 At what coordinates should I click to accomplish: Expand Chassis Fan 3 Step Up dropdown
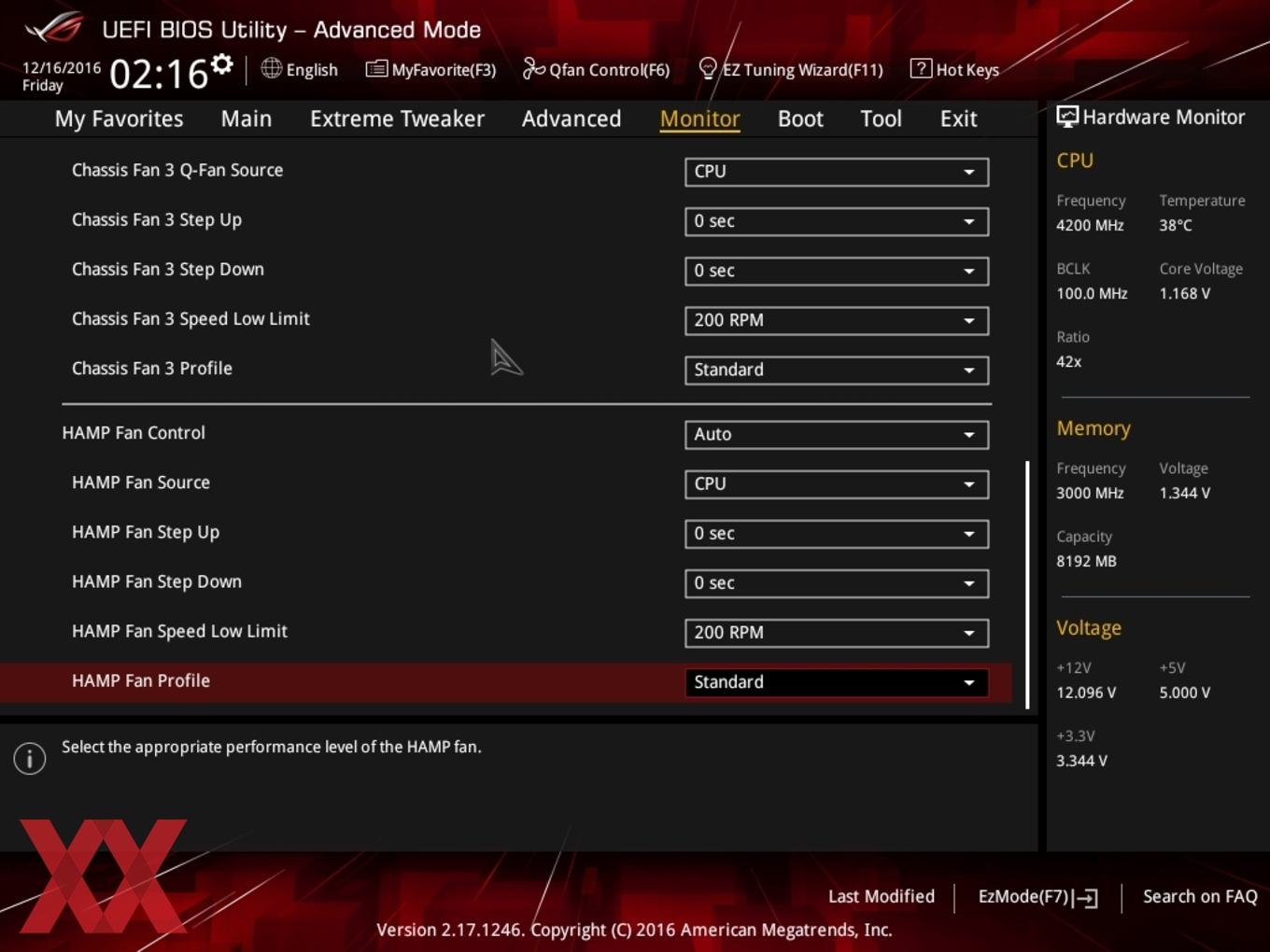coord(837,221)
